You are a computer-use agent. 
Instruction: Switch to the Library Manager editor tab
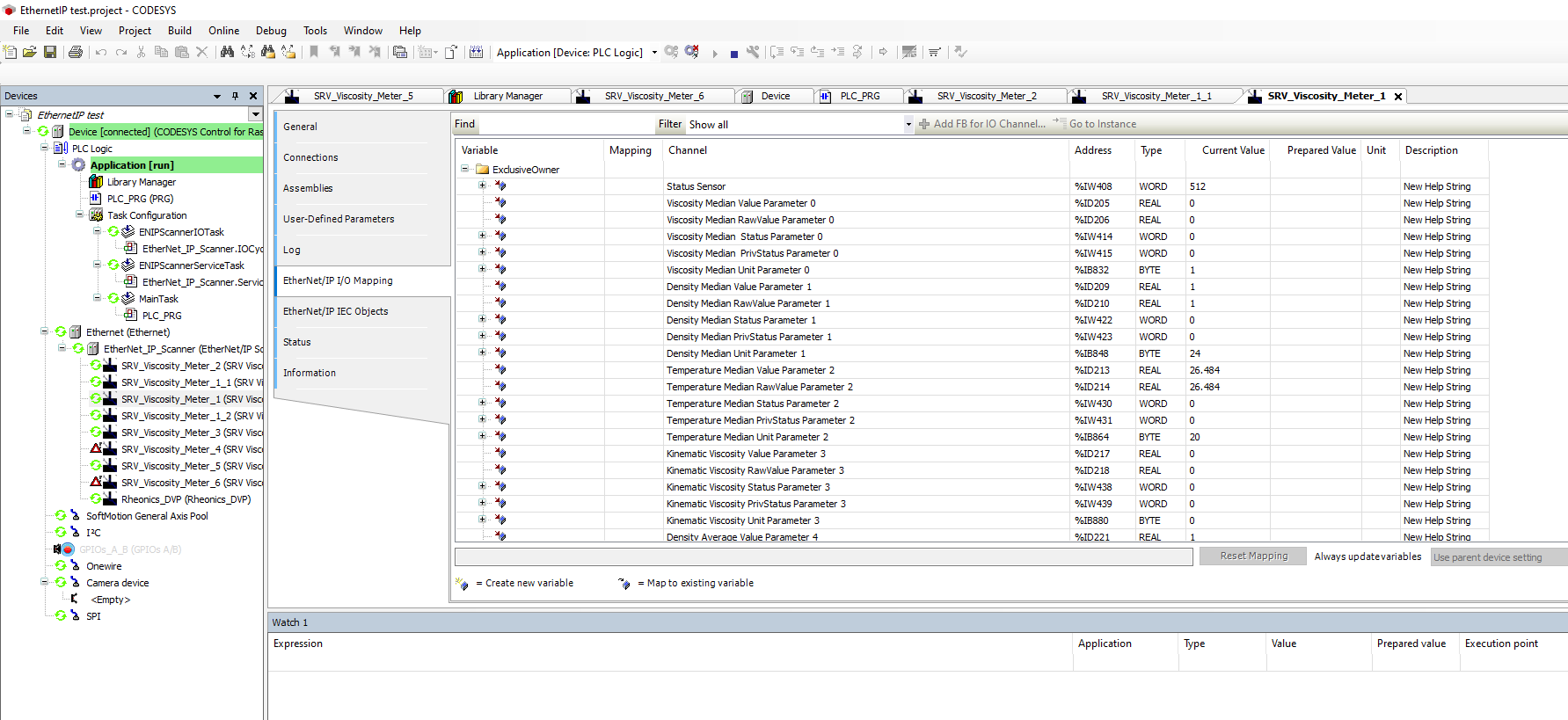coord(507,96)
